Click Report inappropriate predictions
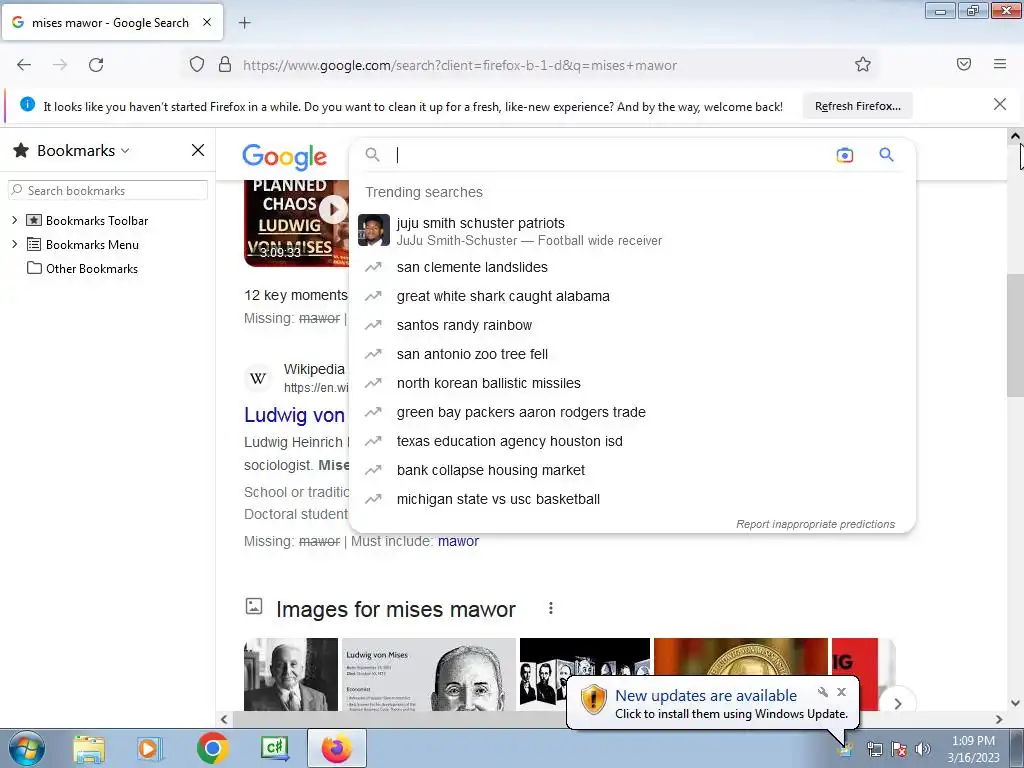Image resolution: width=1024 pixels, height=768 pixels. pos(815,524)
